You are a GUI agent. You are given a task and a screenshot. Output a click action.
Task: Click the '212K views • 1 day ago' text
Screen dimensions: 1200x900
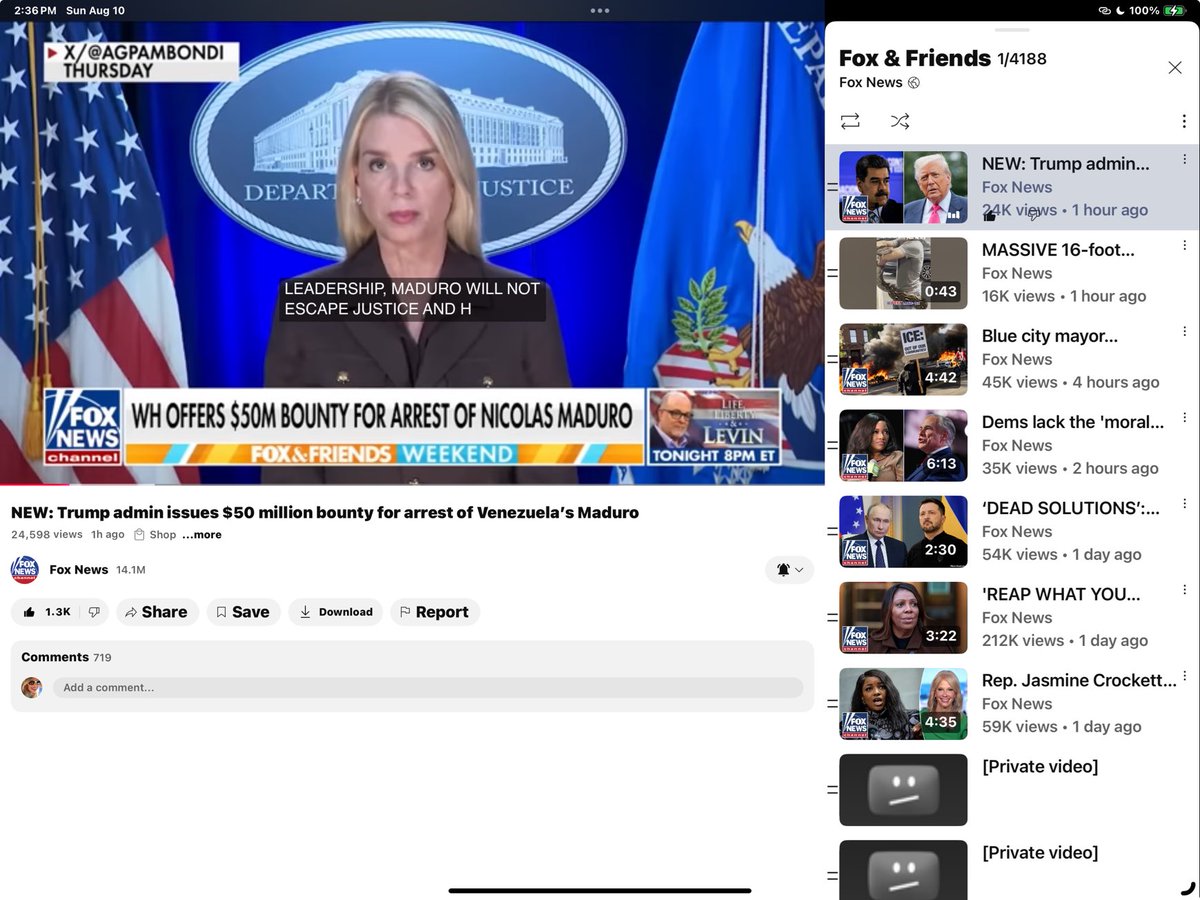[x=1065, y=640]
